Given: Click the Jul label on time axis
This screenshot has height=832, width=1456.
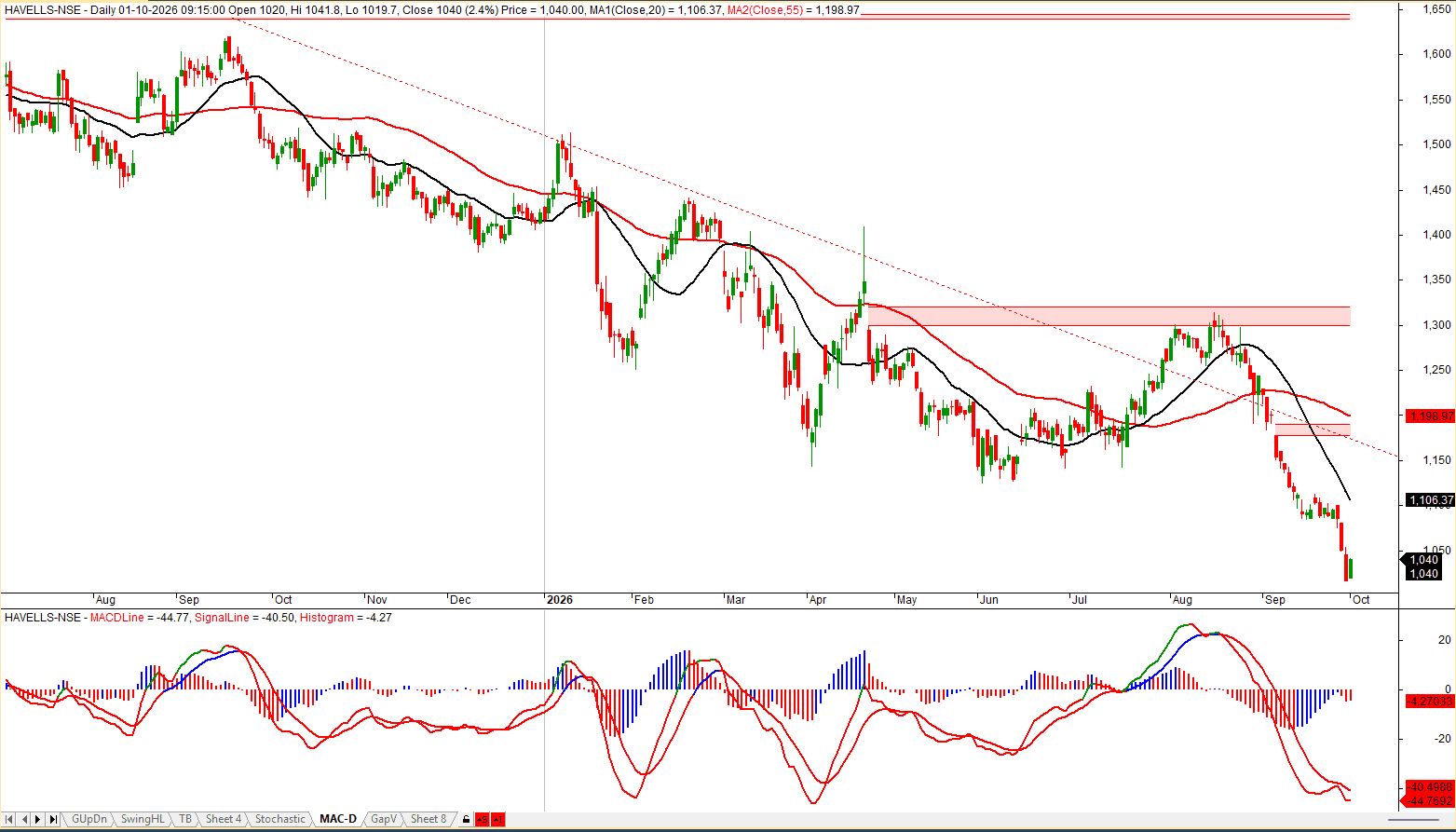Looking at the screenshot, I should (1079, 600).
